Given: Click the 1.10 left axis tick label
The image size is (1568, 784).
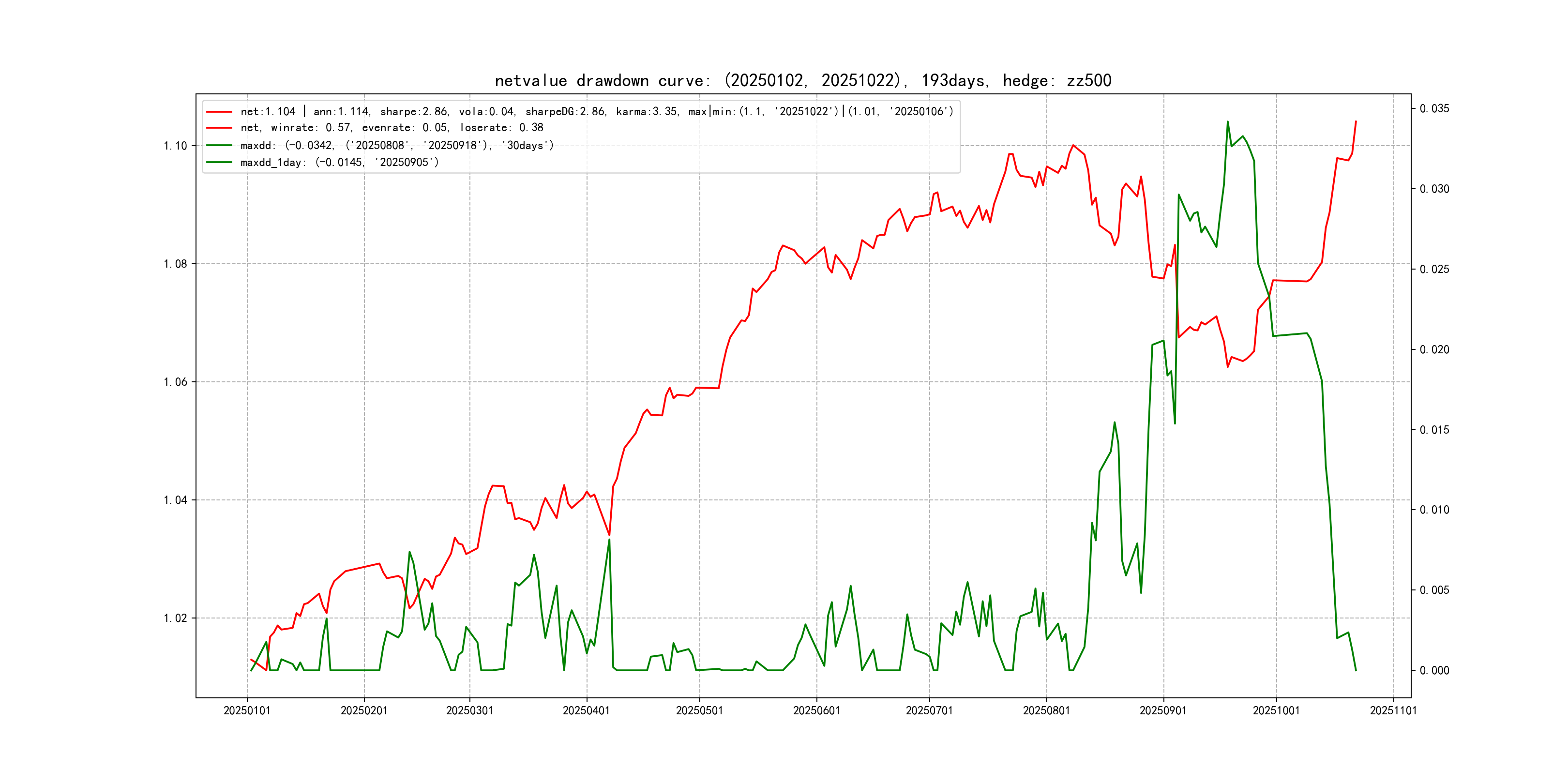Looking at the screenshot, I should 175,146.
